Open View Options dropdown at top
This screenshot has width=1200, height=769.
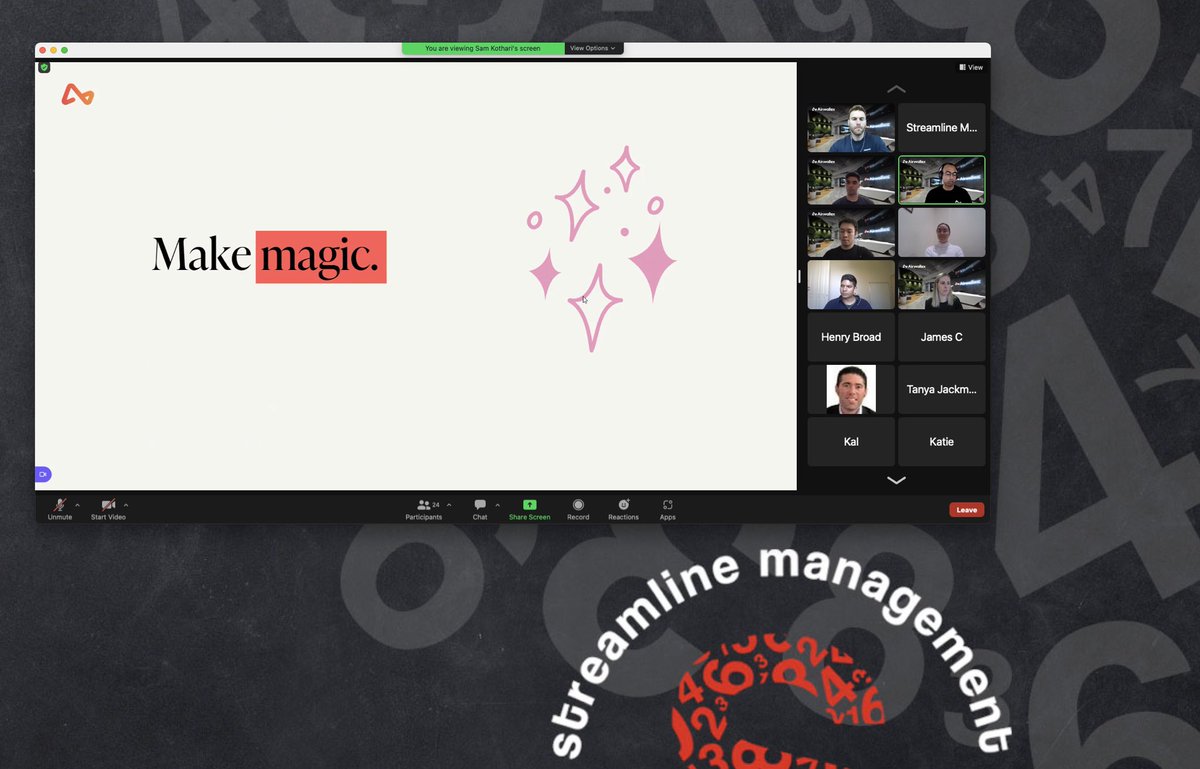(594, 48)
